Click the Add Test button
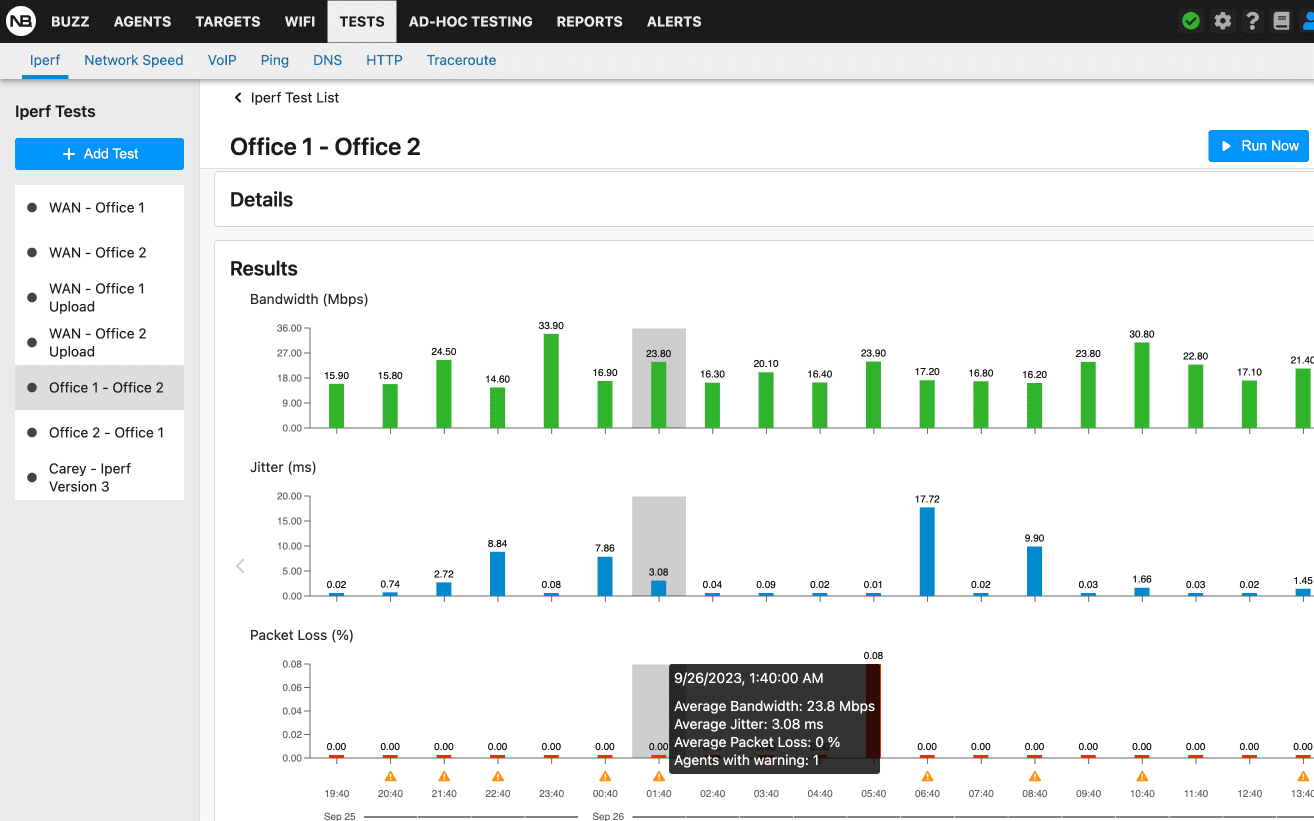Viewport: 1314px width, 821px height. pos(99,154)
